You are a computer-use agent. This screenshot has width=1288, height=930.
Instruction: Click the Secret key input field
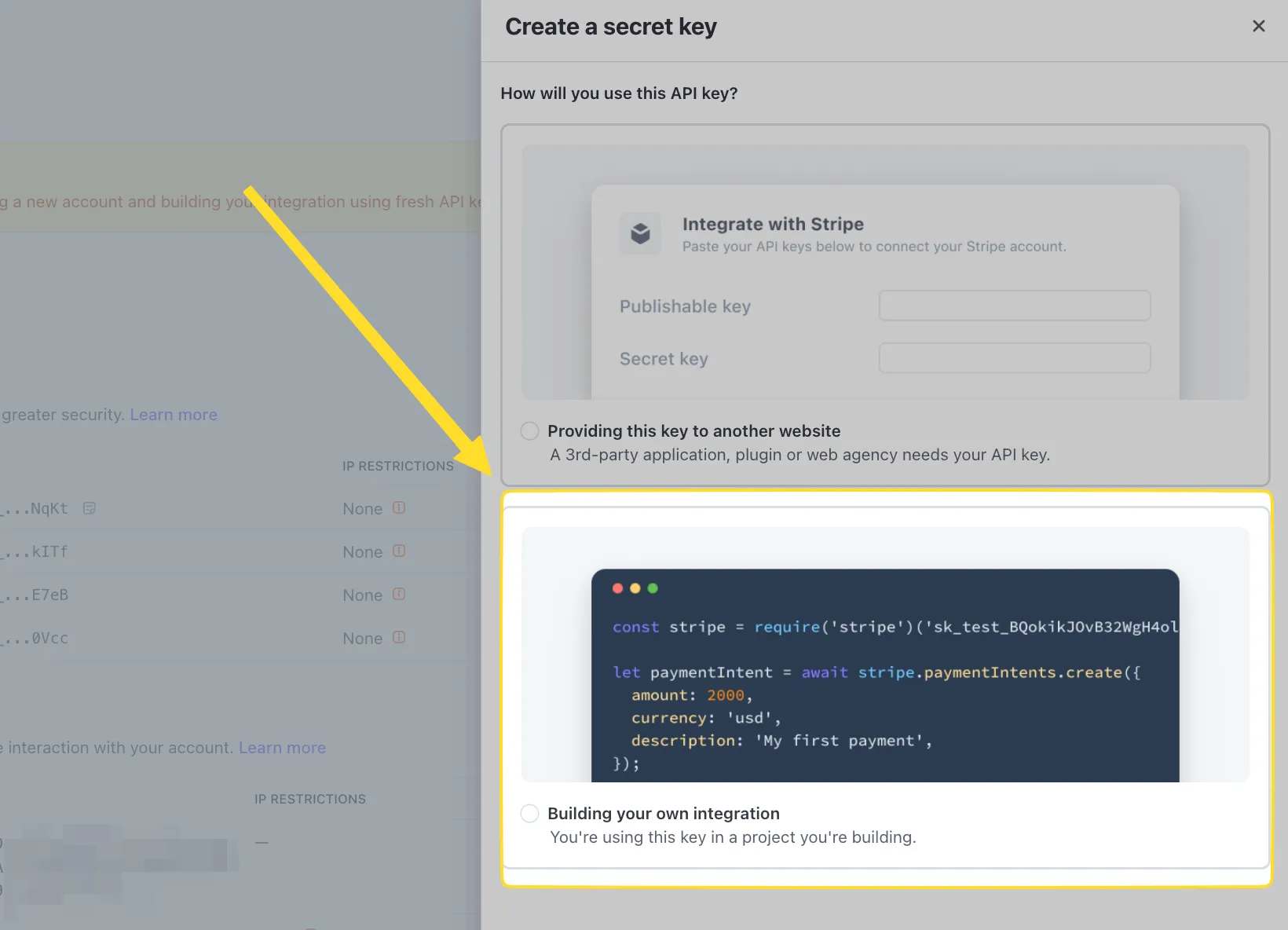pyautogui.click(x=1014, y=357)
